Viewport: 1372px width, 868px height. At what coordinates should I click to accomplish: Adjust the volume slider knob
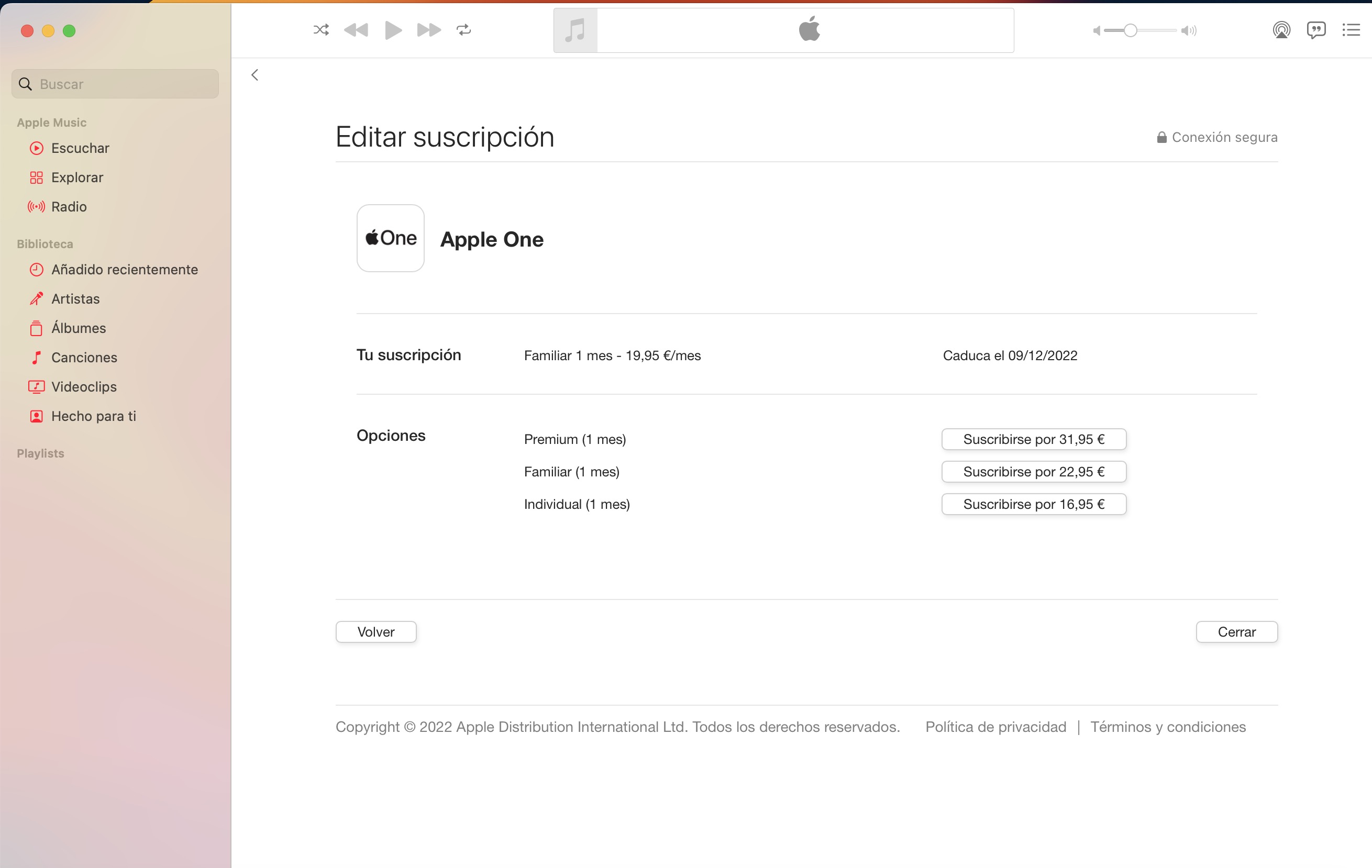point(1131,30)
